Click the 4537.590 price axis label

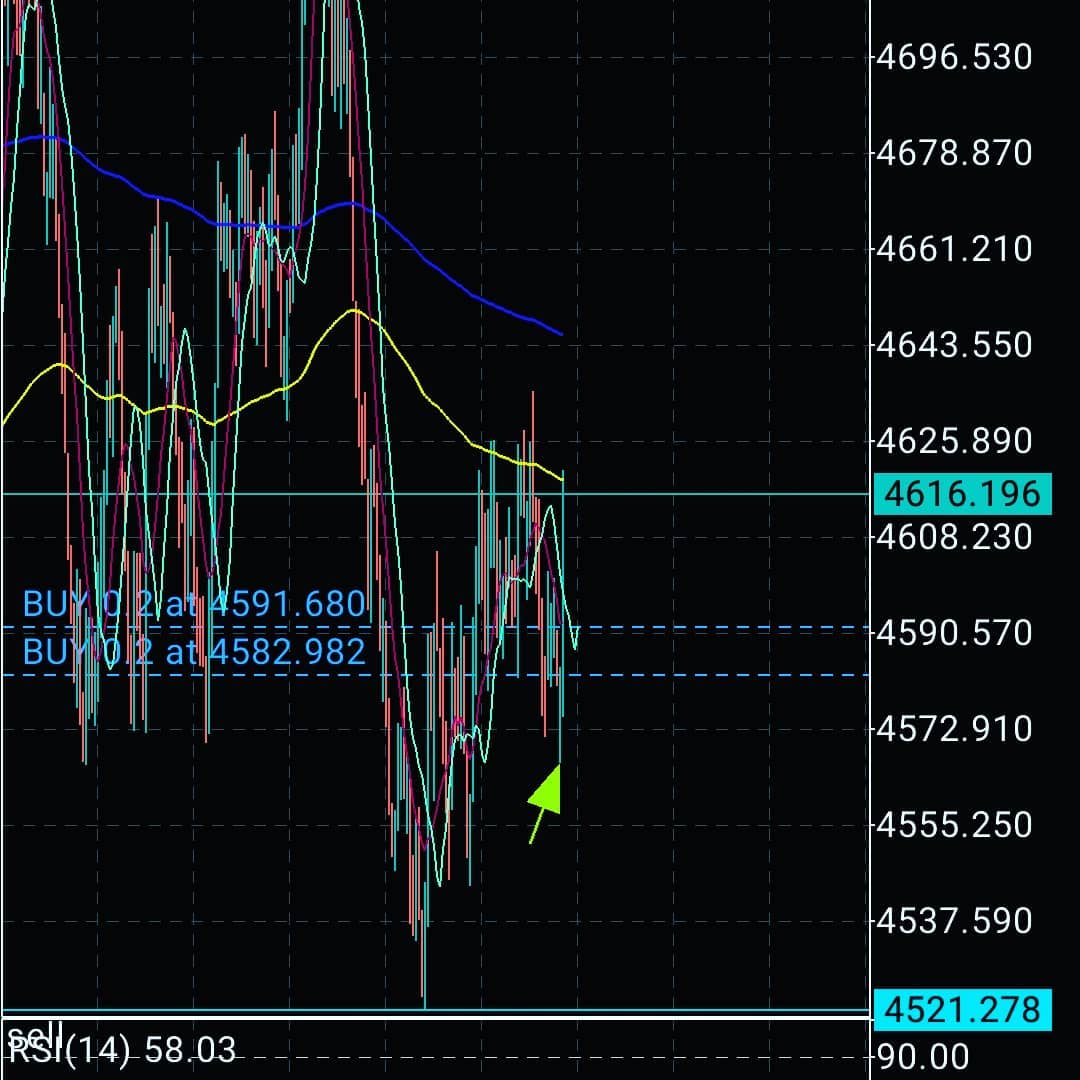coord(954,921)
